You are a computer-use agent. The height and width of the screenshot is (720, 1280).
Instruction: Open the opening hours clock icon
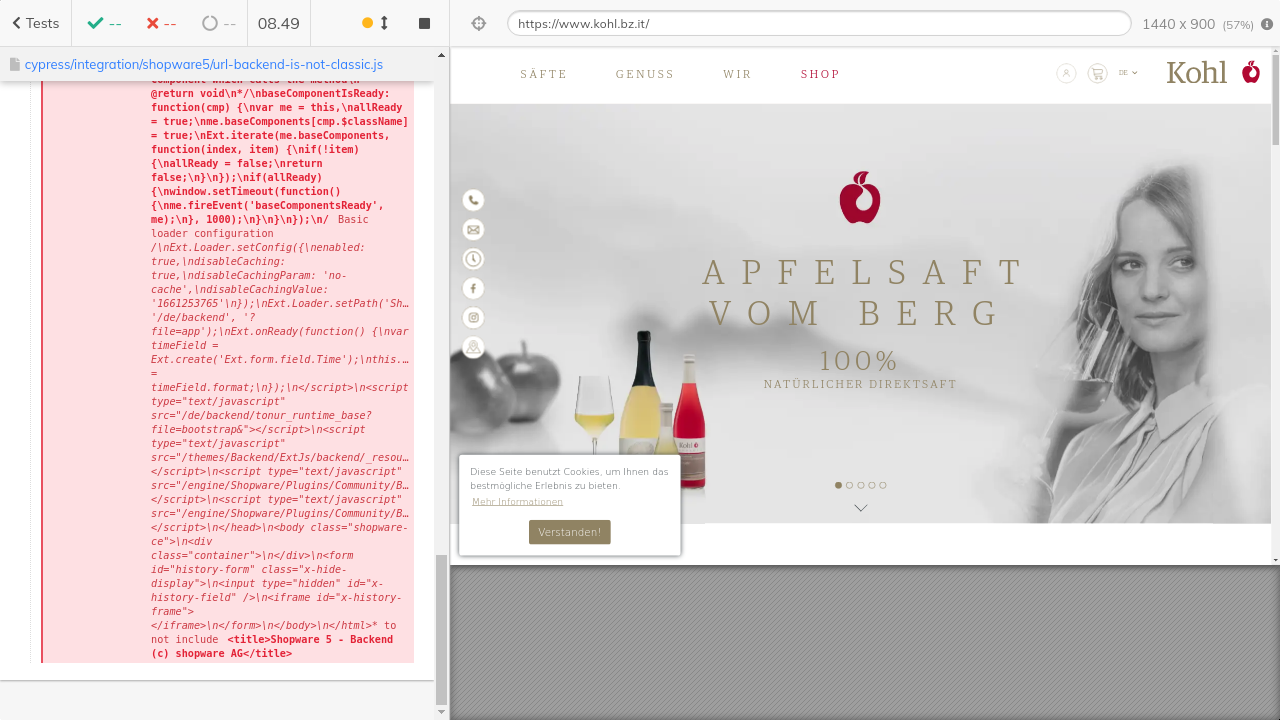[x=474, y=259]
